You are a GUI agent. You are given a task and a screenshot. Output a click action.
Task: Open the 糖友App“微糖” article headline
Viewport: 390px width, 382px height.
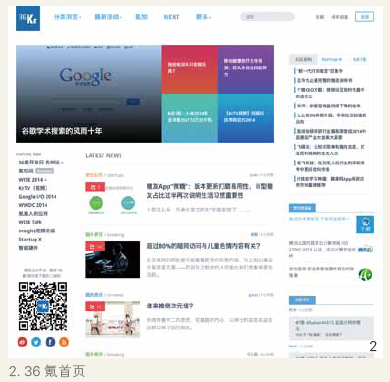pos(210,191)
